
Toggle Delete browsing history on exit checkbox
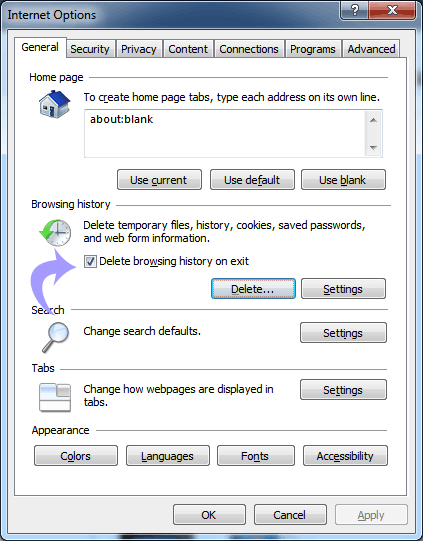(90, 262)
